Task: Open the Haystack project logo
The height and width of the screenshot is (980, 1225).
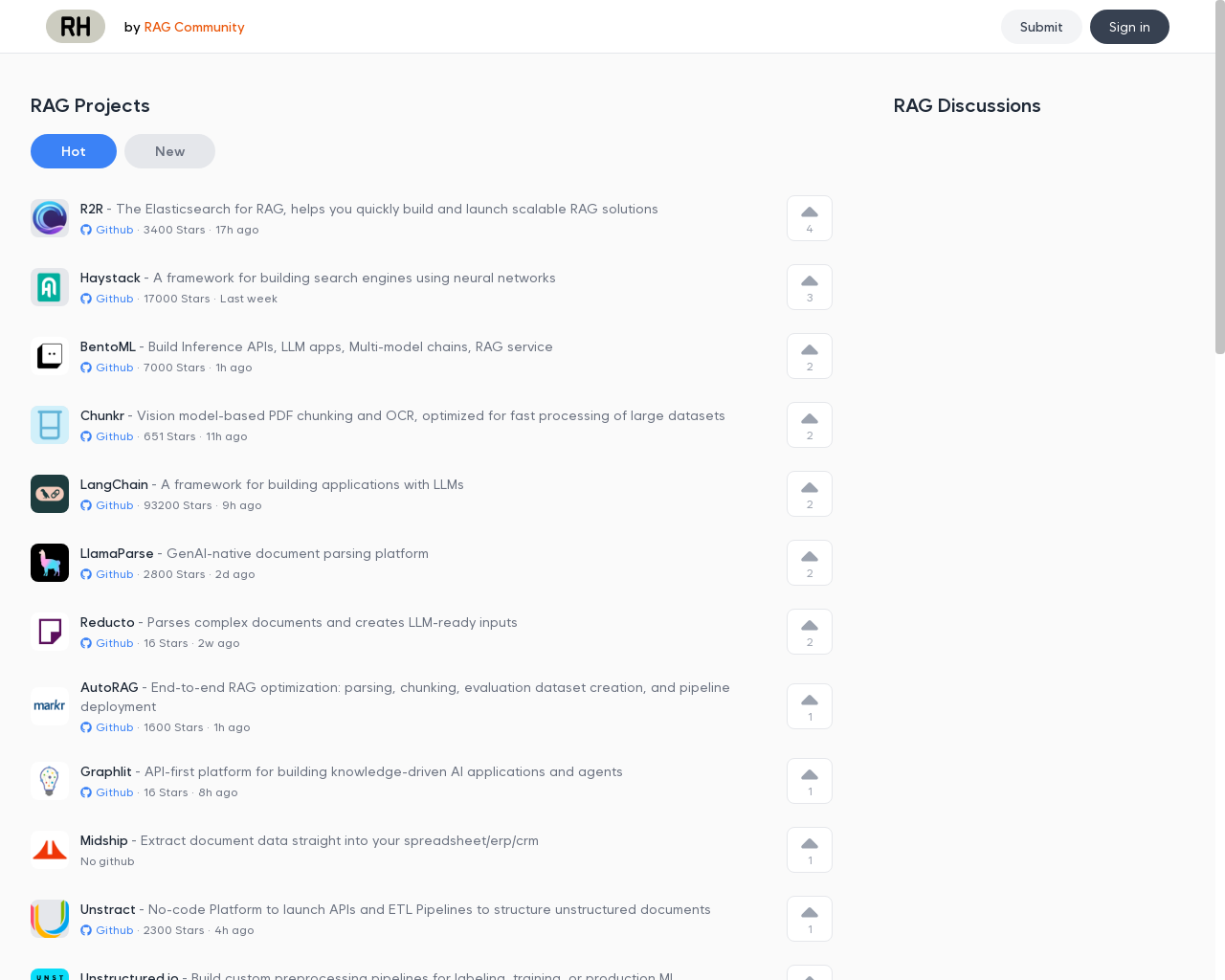Action: tap(50, 287)
